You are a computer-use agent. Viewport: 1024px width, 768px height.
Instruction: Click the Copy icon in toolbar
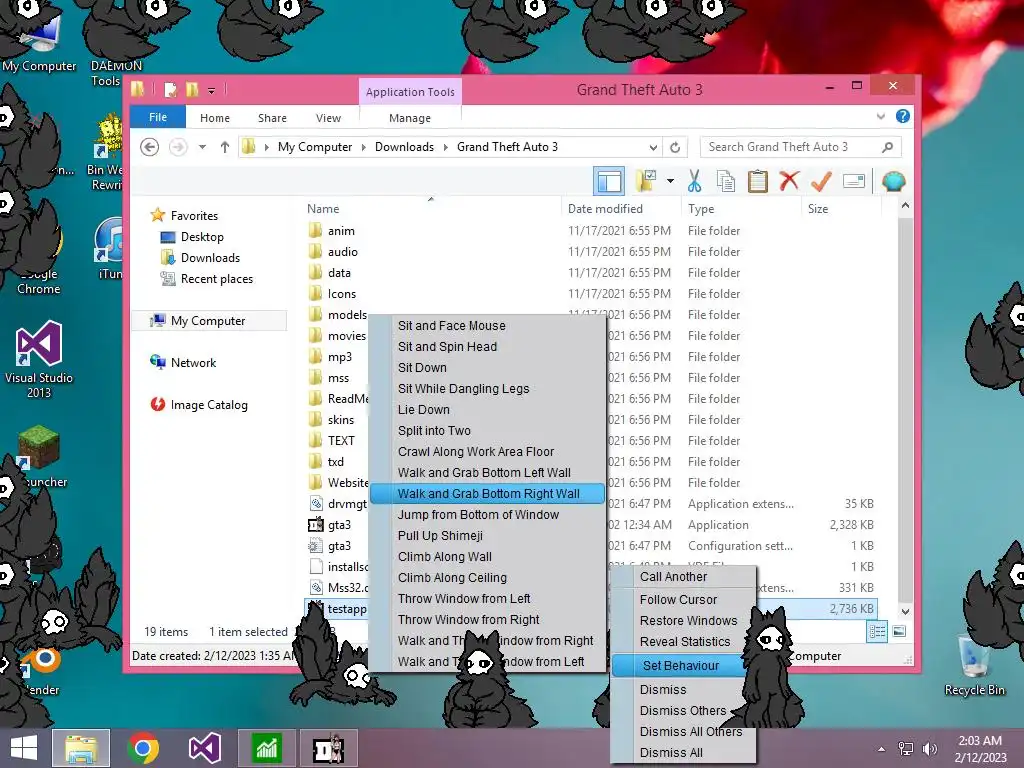tap(726, 181)
